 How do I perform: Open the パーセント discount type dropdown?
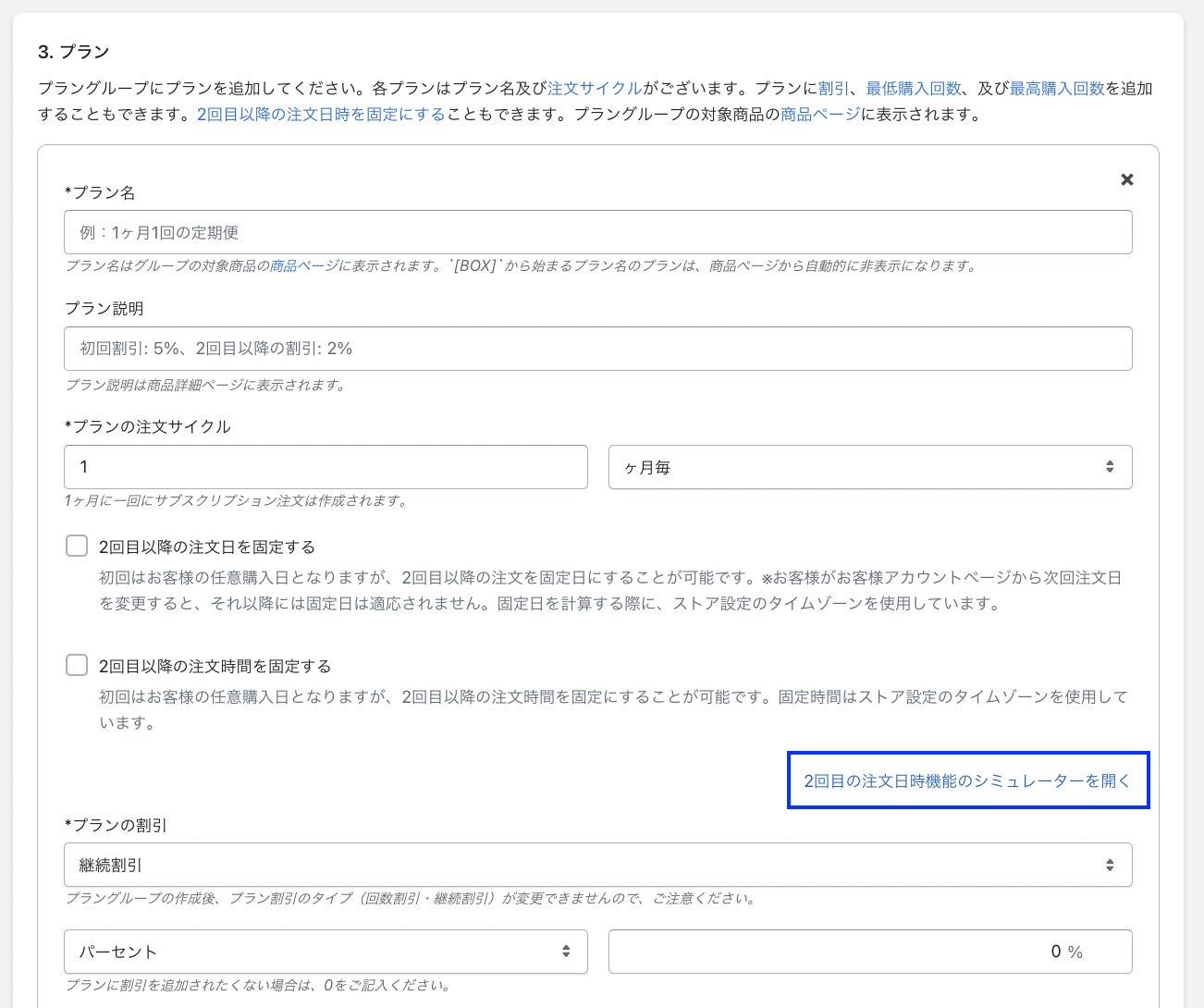(x=326, y=952)
